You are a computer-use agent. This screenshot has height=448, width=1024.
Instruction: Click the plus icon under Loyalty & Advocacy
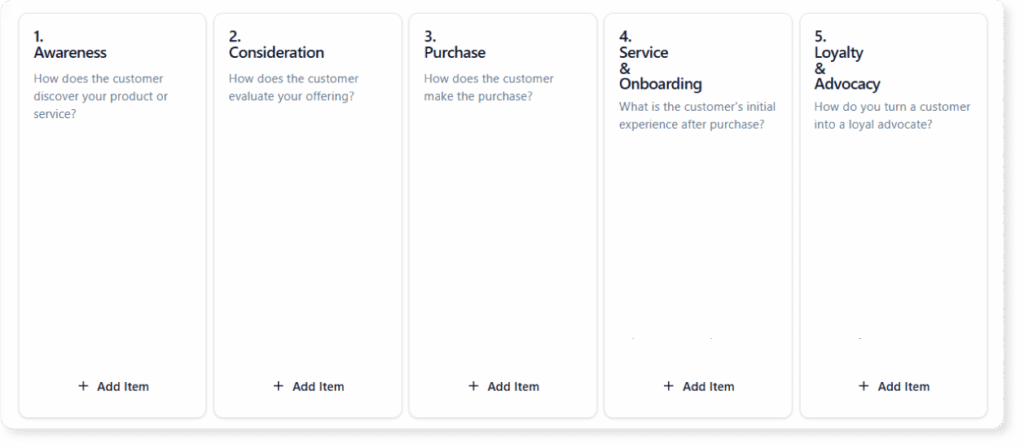click(864, 386)
